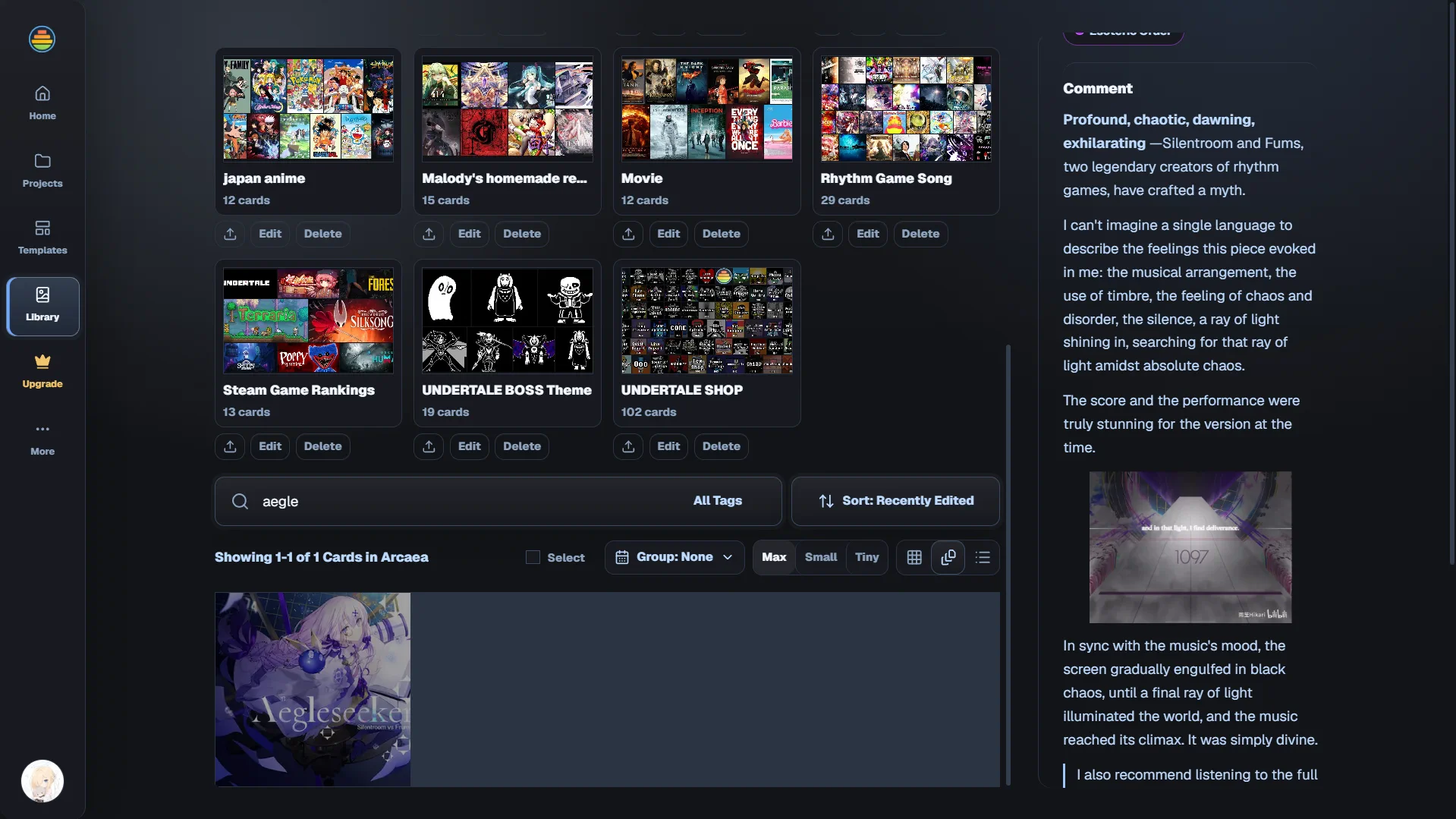1456x819 pixels.
Task: Set card size to Max
Action: pos(774,557)
